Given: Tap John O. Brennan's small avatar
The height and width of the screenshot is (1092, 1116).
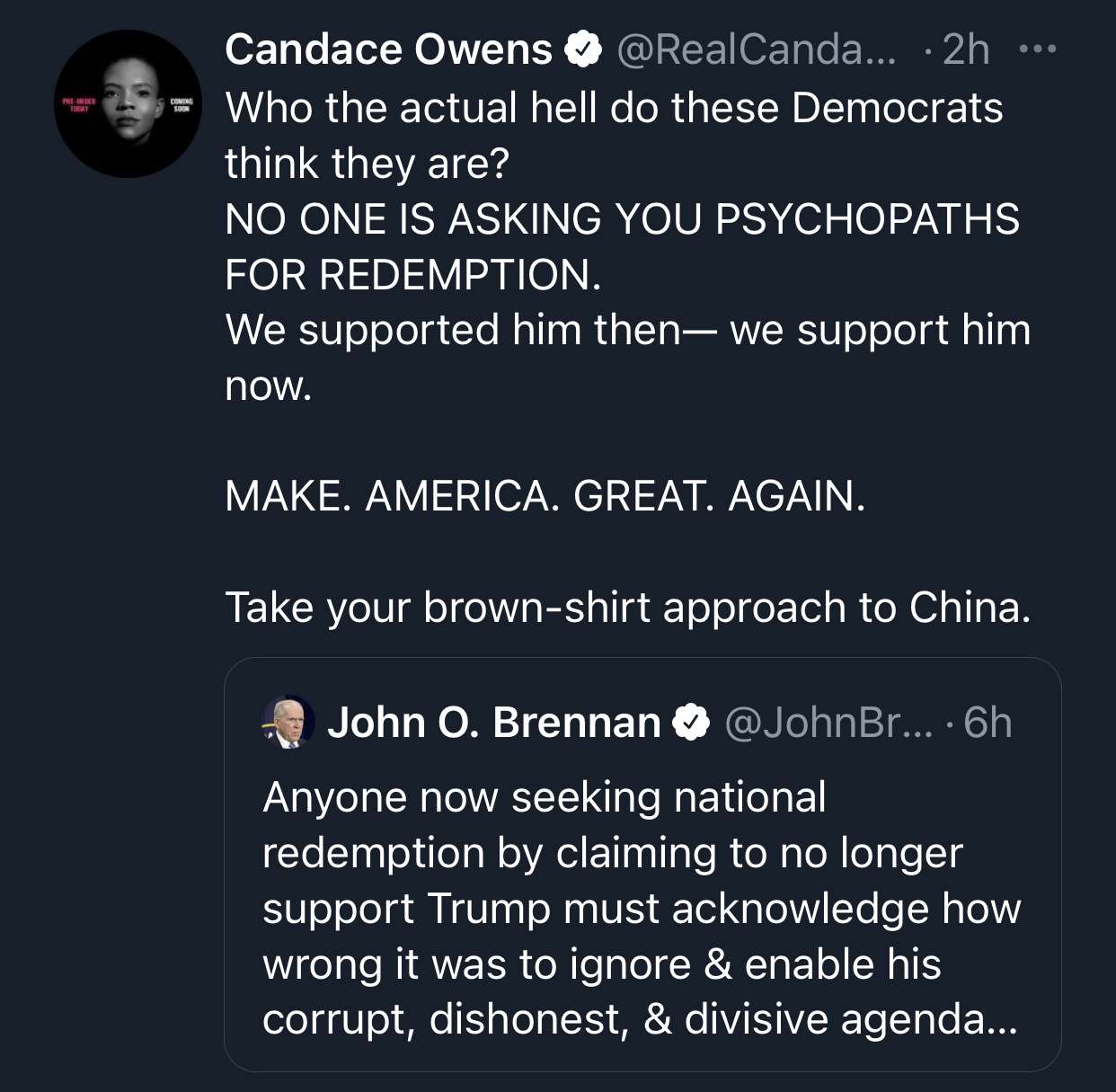Looking at the screenshot, I should [x=288, y=722].
